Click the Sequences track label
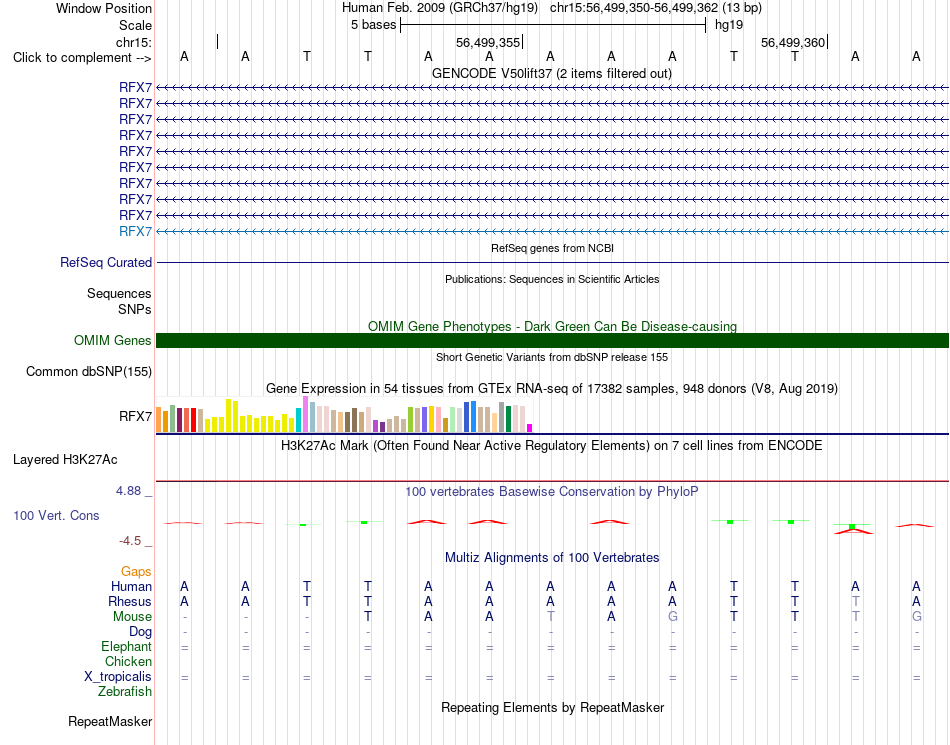Image resolution: width=950 pixels, height=745 pixels. pos(119,294)
